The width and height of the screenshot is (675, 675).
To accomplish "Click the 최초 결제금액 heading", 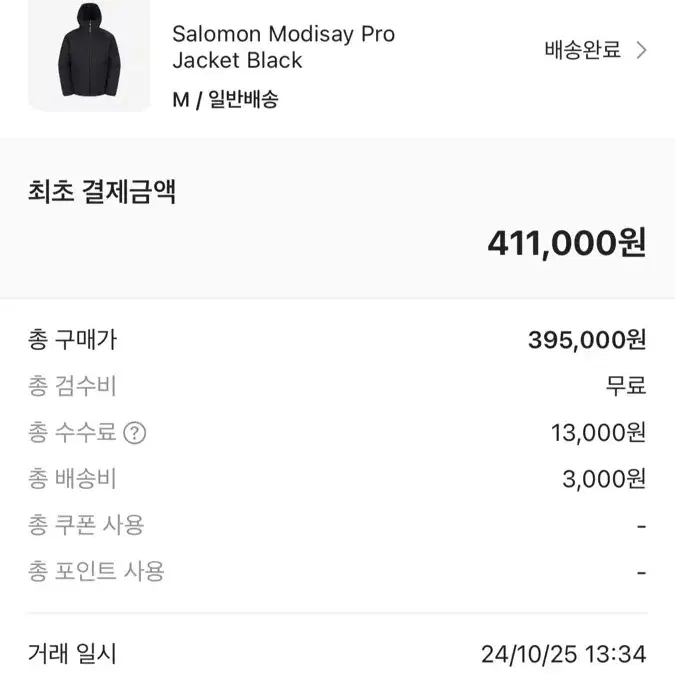I will coord(102,192).
